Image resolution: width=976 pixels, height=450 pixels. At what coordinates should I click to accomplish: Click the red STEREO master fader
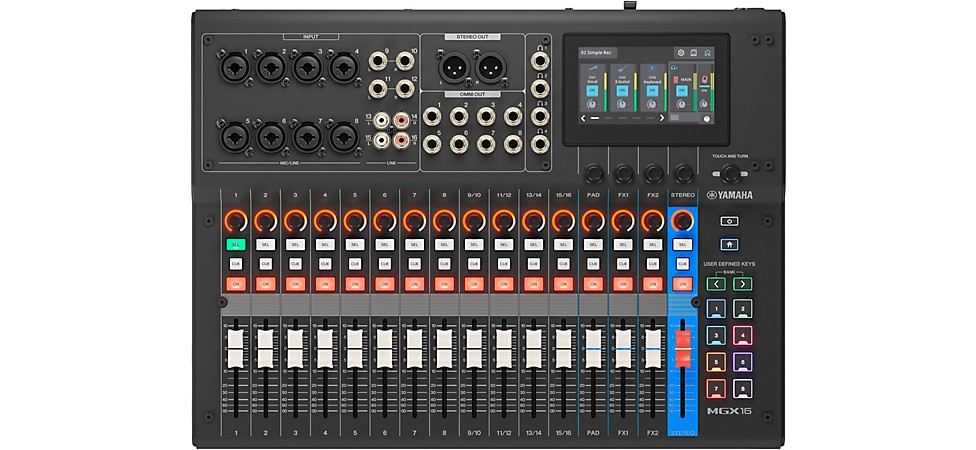tap(683, 347)
